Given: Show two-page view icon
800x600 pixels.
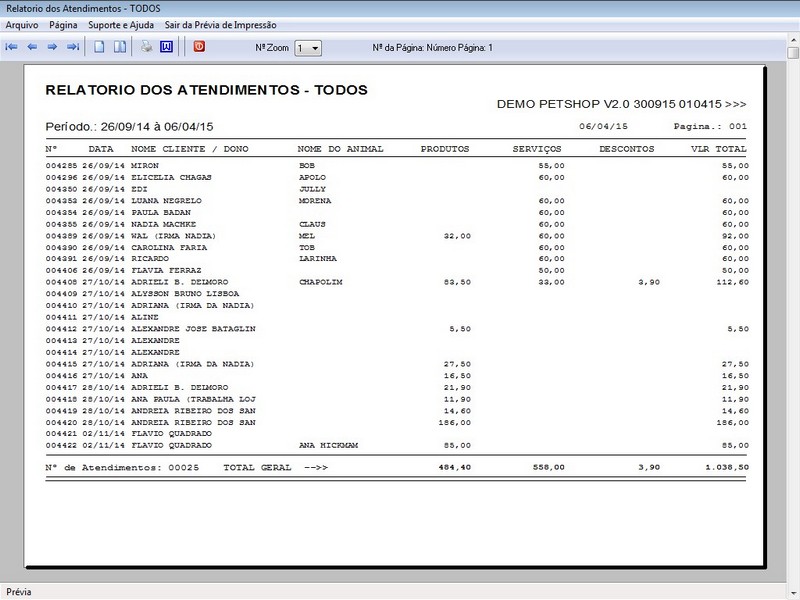Looking at the screenshot, I should pyautogui.click(x=120, y=47).
